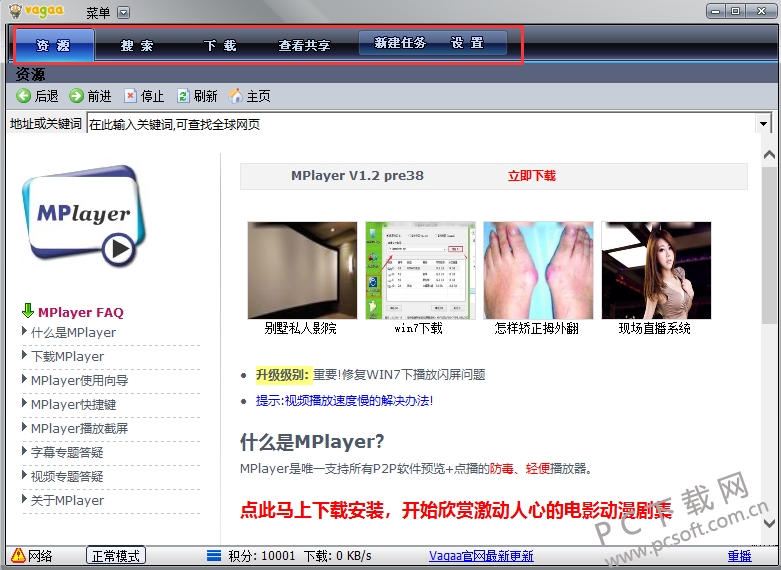781x570 pixels.
Task: Open the 现场直播系统 thumbnail
Action: pyautogui.click(x=656, y=270)
